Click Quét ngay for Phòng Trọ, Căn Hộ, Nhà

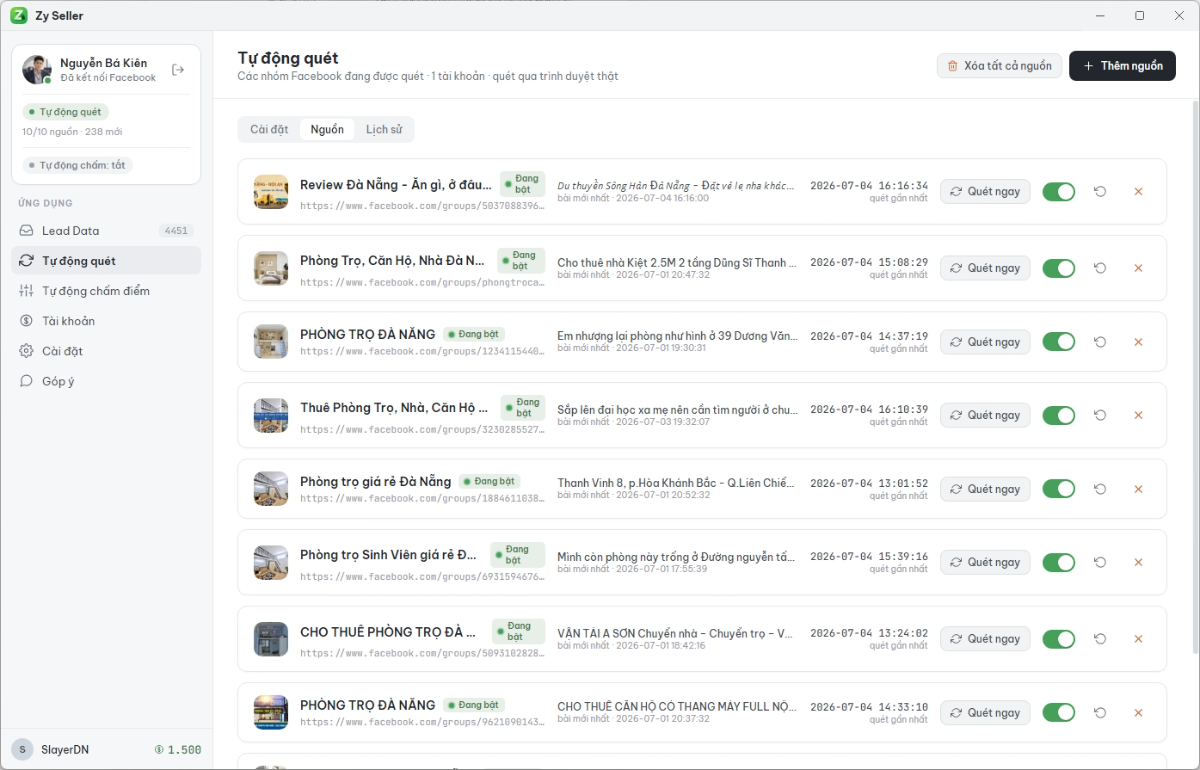[x=985, y=268]
